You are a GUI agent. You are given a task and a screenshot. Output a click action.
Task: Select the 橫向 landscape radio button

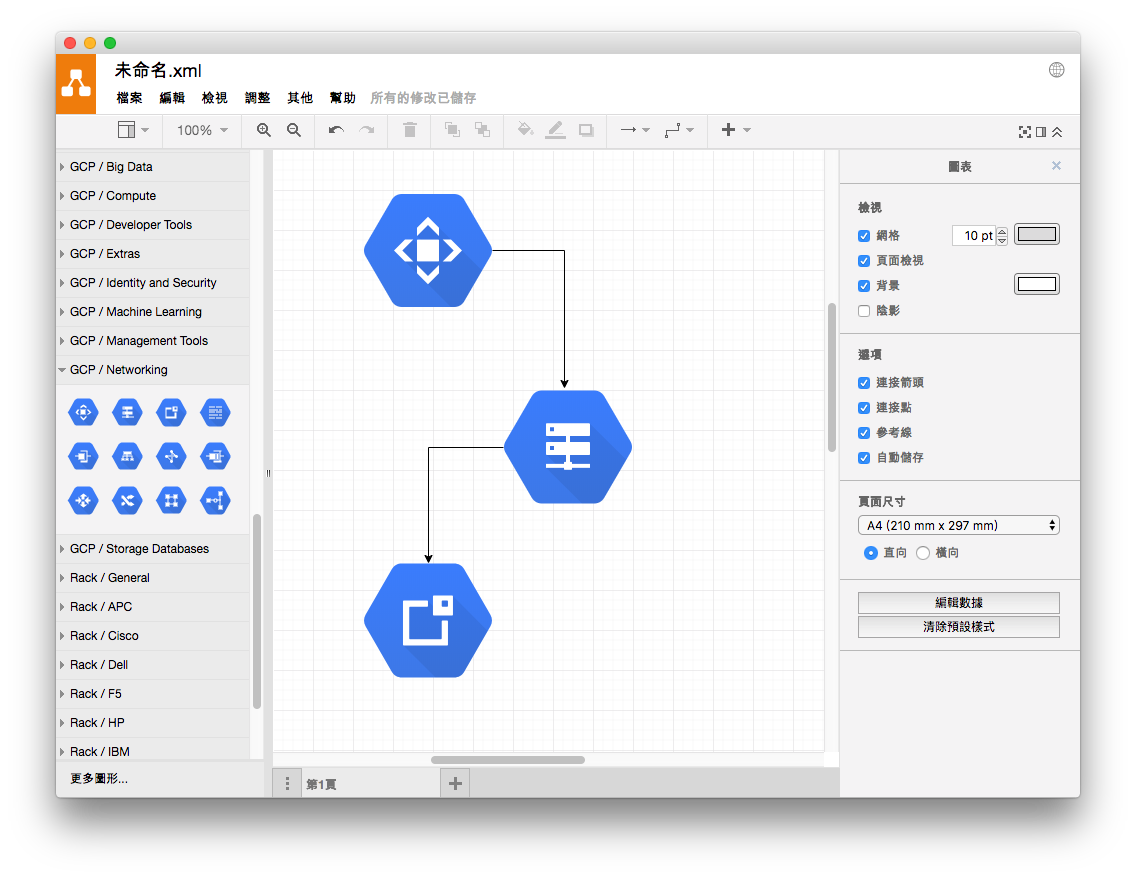coord(923,553)
